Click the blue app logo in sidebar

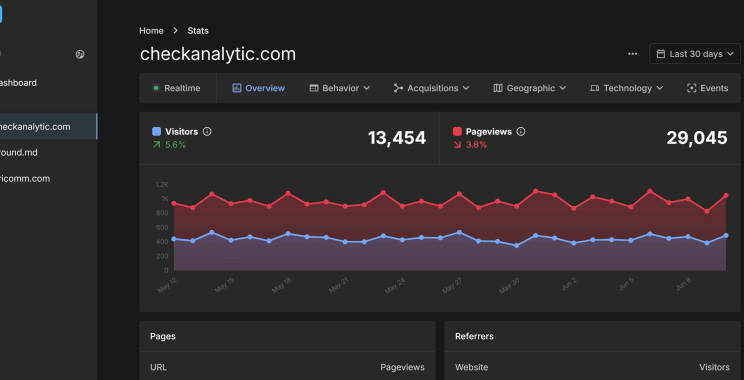pyautogui.click(x=1, y=14)
